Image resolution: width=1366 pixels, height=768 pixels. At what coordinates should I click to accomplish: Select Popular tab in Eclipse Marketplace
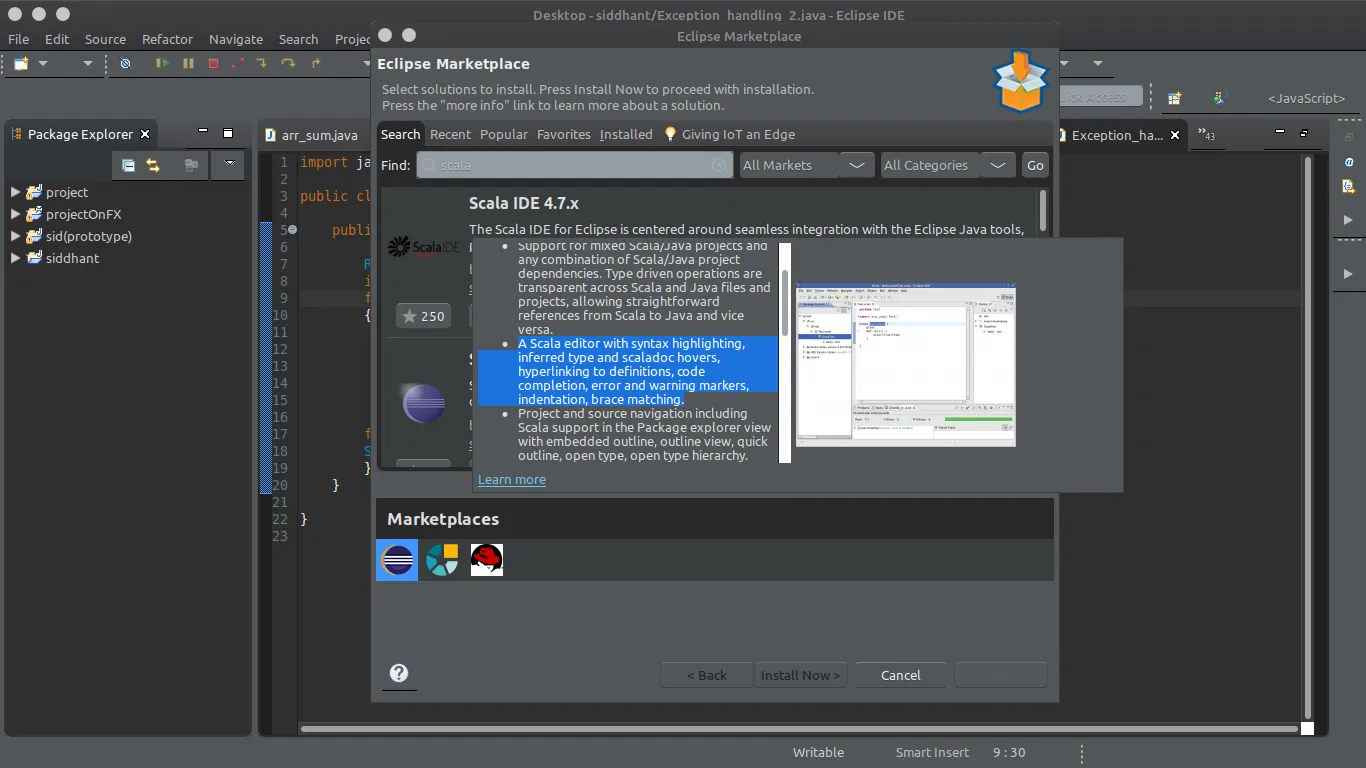[x=504, y=134]
